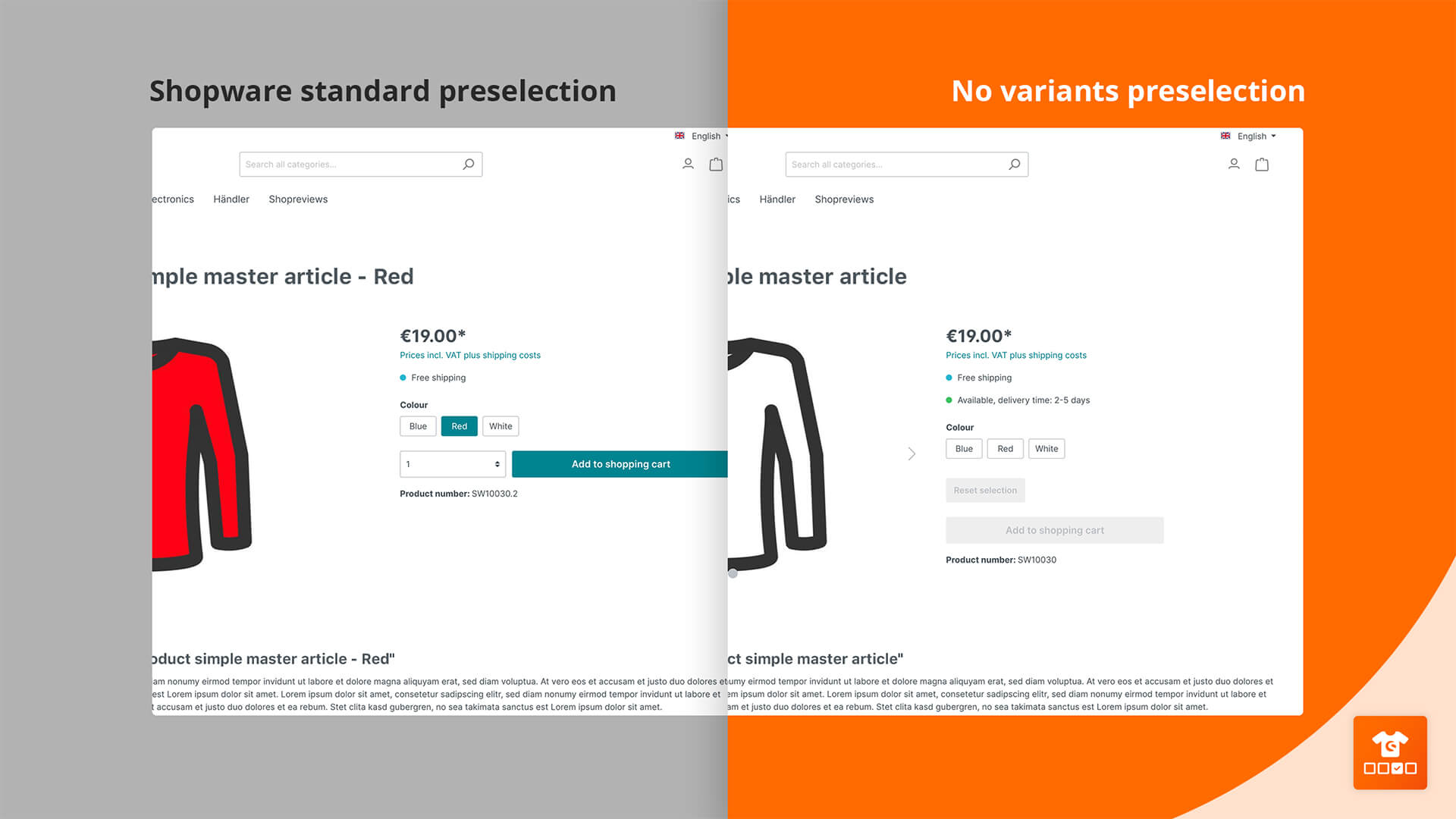Click next image arrow right panel
This screenshot has width=1456, height=819.
tap(911, 454)
